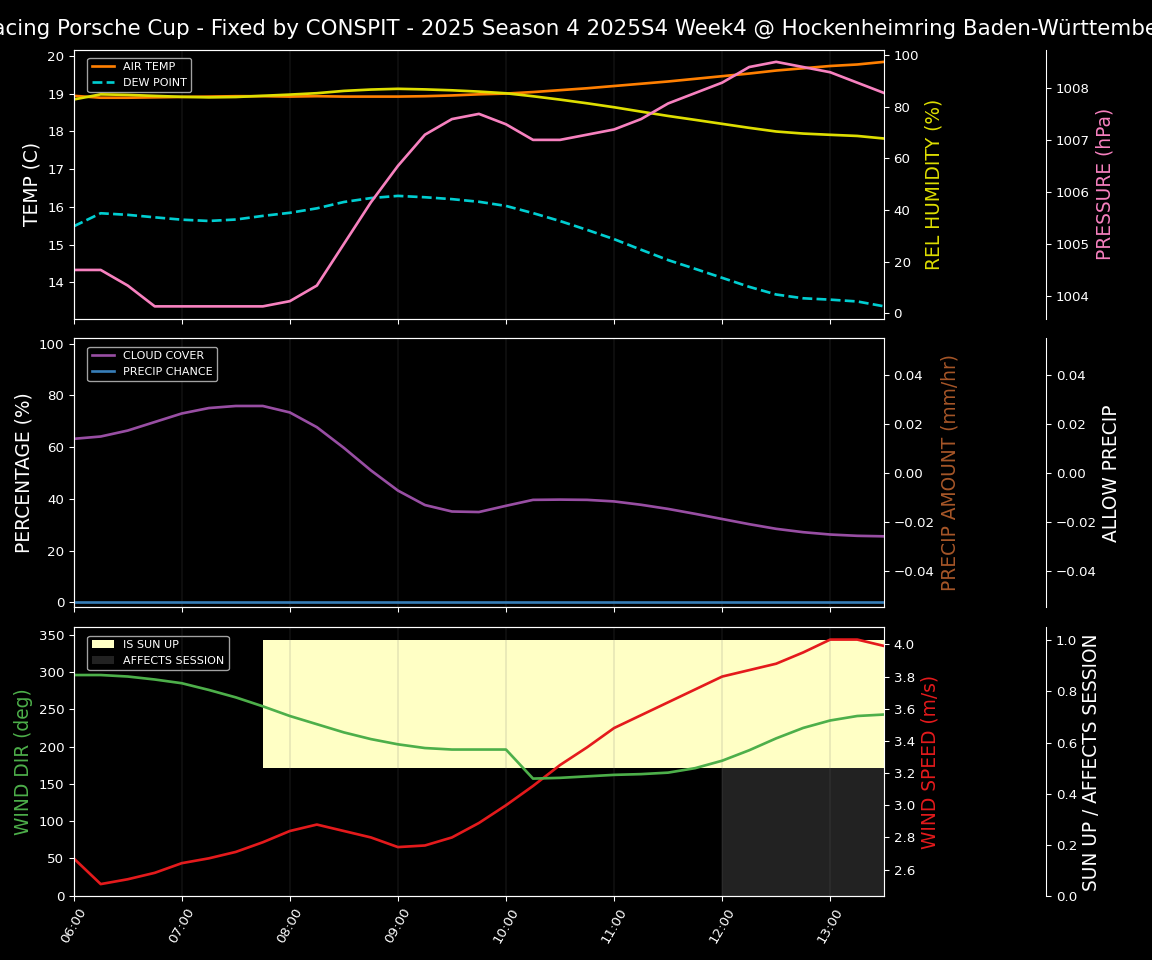Click the dark session-affected shaded region
This screenshot has height=960, width=1152.
(802, 832)
